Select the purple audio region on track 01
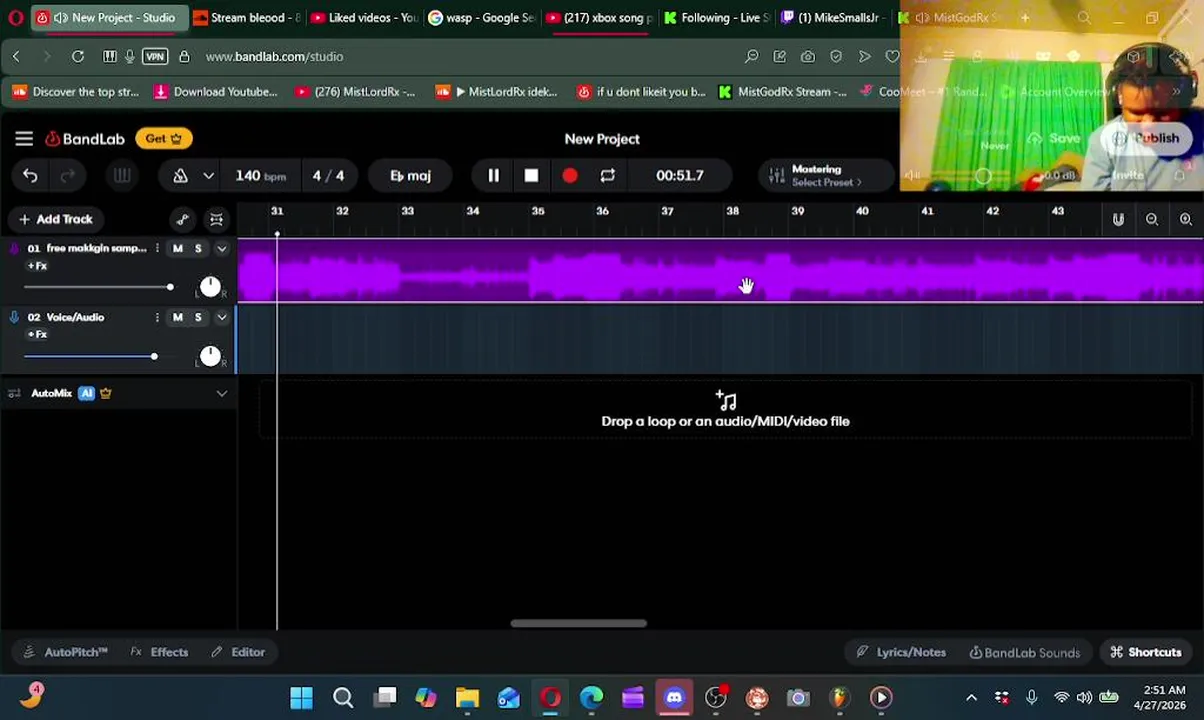This screenshot has width=1204, height=720. pos(720,271)
